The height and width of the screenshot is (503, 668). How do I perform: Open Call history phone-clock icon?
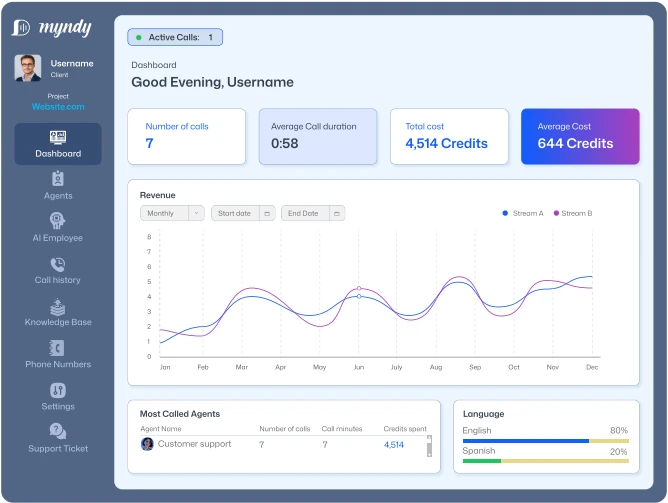coord(58,264)
